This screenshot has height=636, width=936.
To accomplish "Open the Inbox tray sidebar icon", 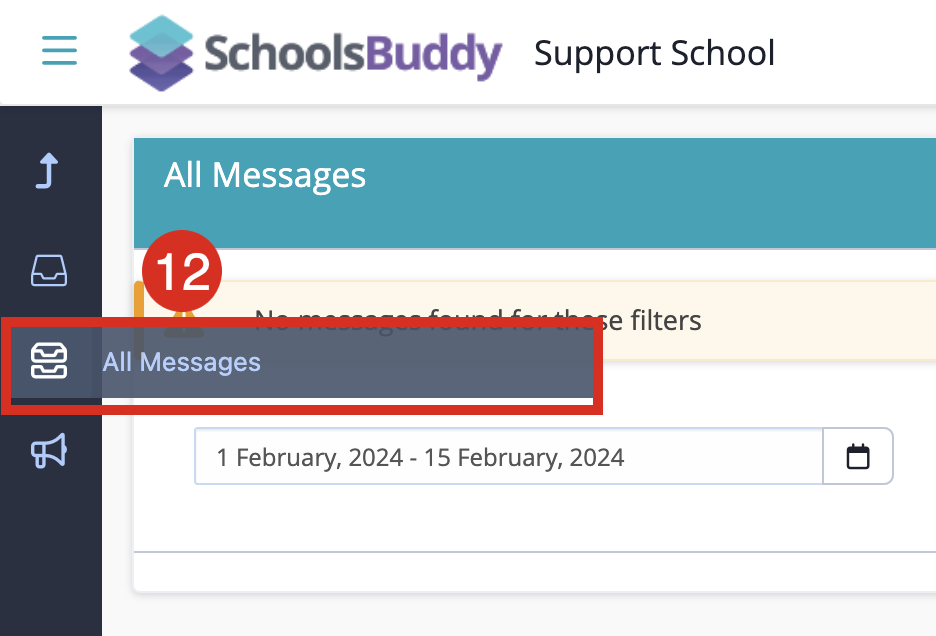I will [49, 270].
